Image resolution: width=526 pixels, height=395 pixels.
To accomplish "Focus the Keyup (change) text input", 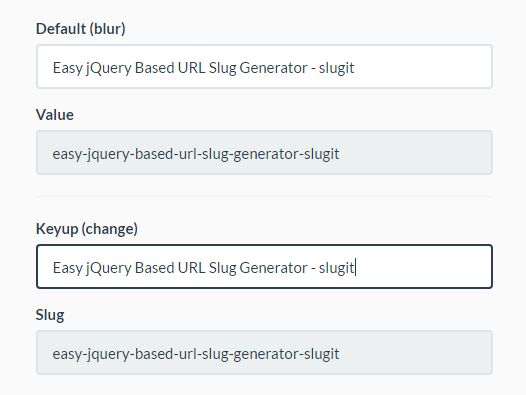I will [x=264, y=266].
